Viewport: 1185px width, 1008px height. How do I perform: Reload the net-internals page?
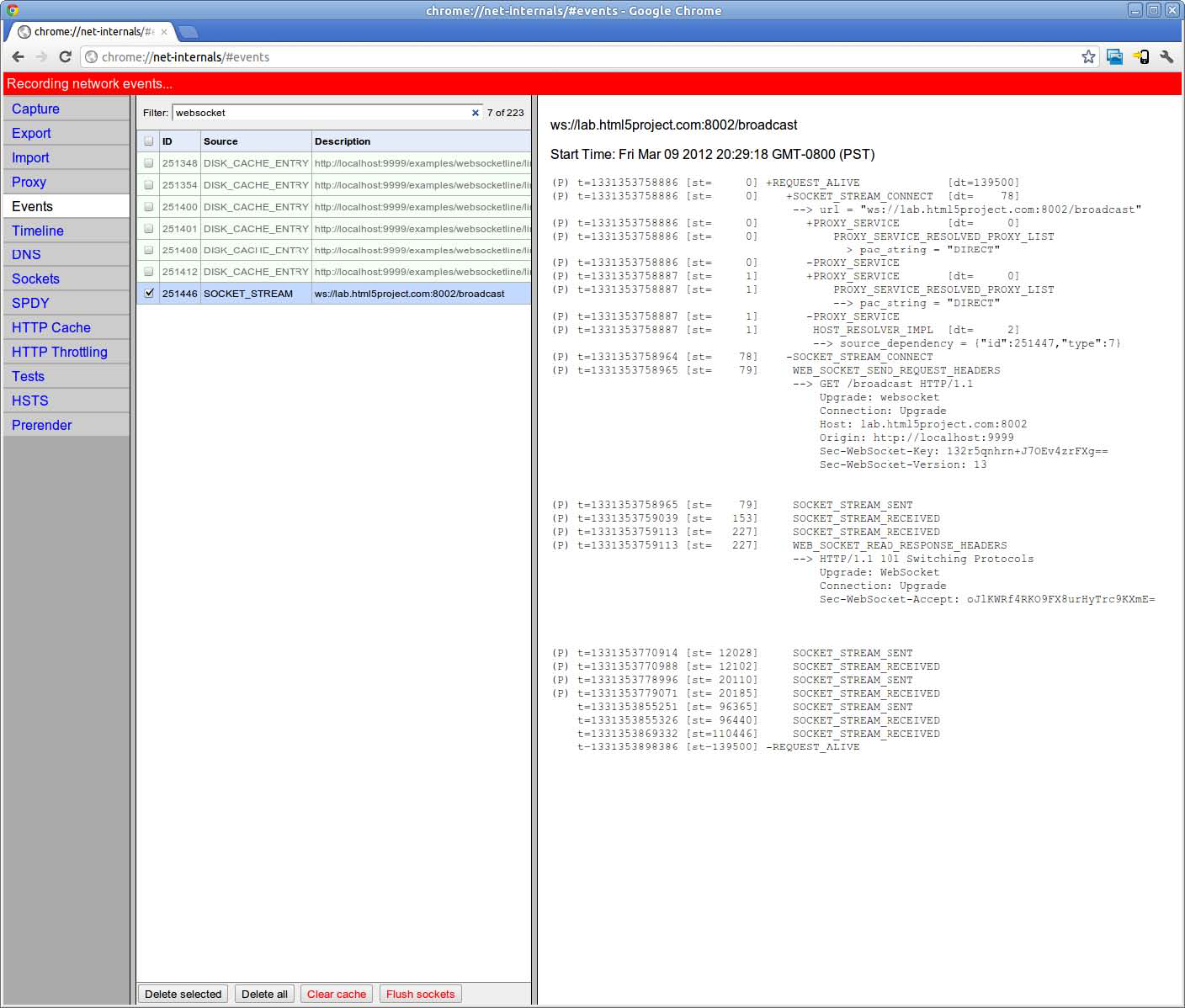click(65, 56)
